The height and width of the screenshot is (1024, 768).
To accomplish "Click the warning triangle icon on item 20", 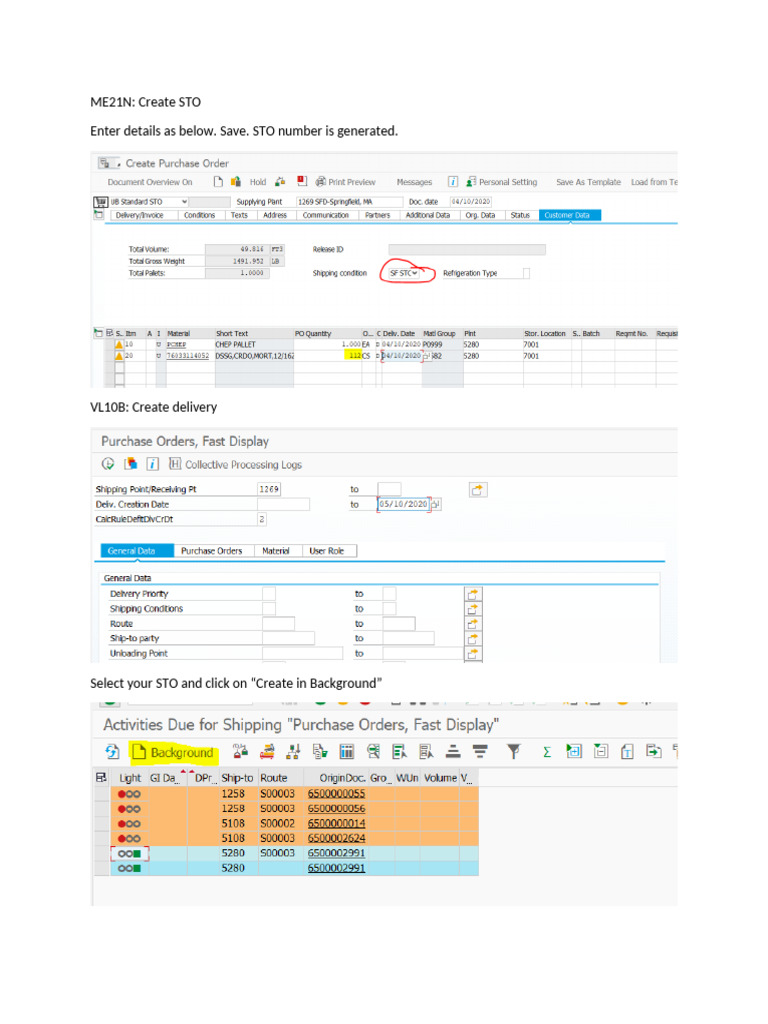I will coord(119,356).
